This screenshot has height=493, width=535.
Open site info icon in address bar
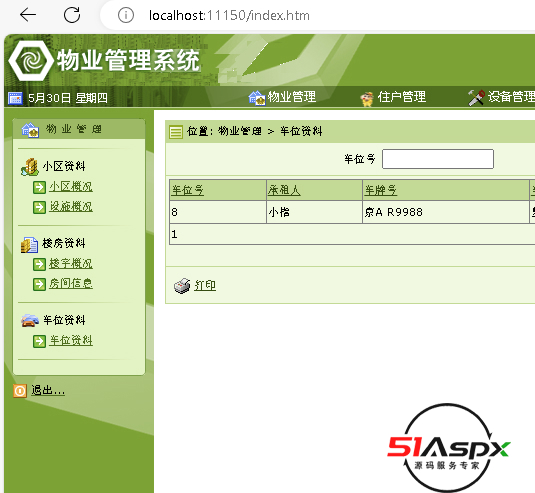pyautogui.click(x=126, y=15)
